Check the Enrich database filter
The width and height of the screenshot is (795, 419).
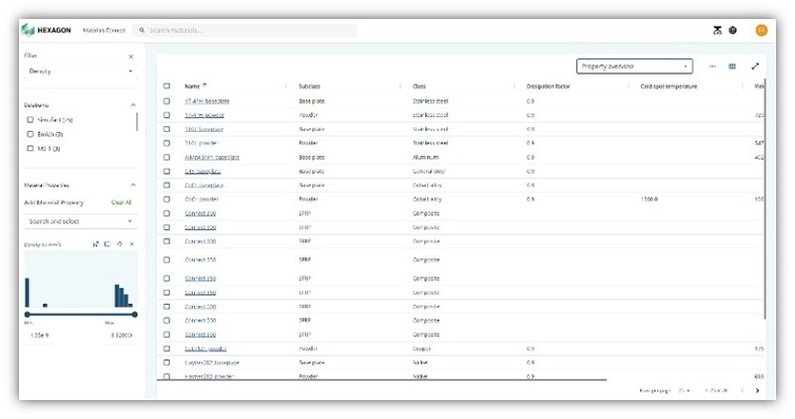coord(30,134)
